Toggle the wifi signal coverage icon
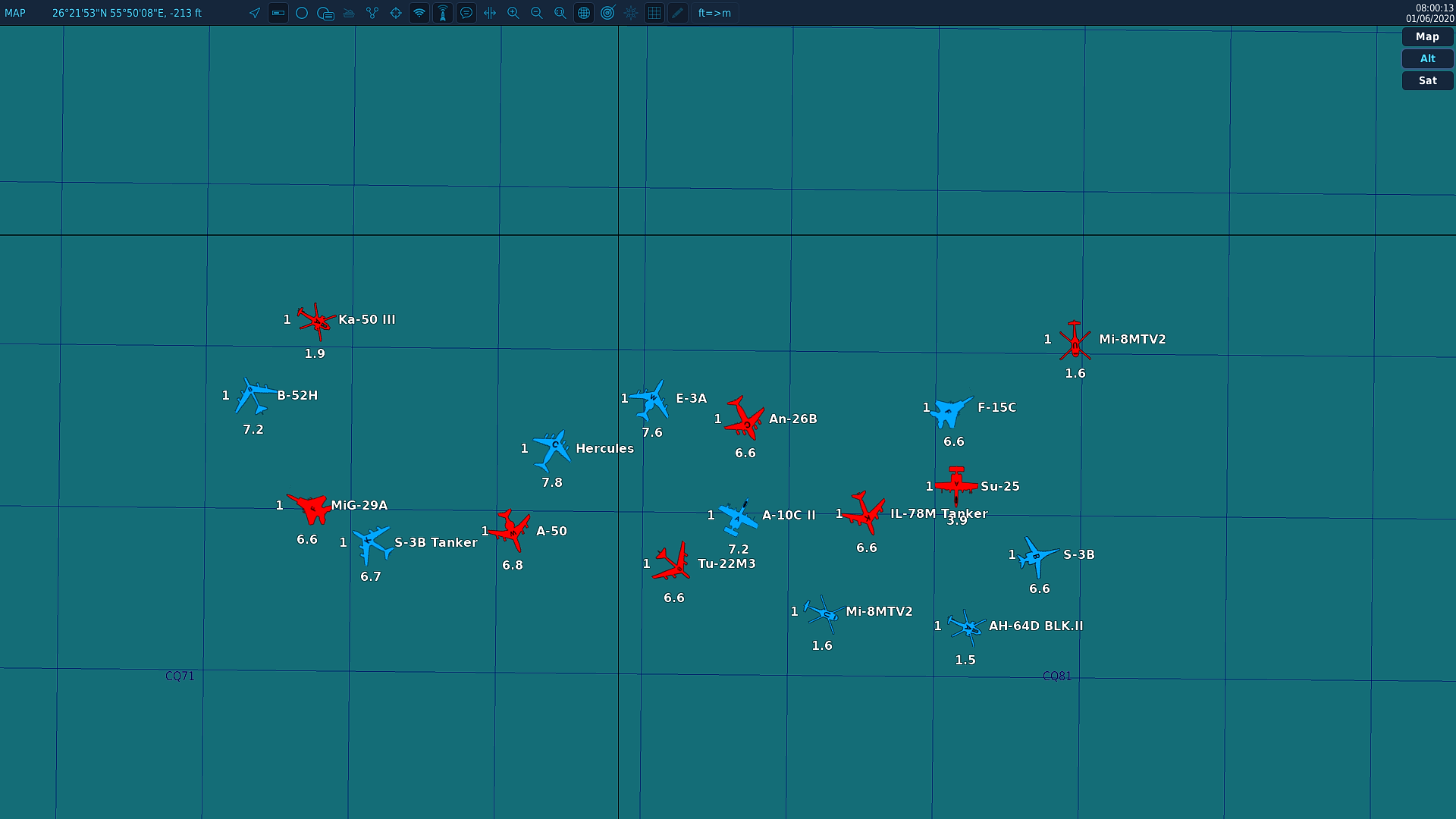Screen dimensions: 1456x819 coord(419,13)
